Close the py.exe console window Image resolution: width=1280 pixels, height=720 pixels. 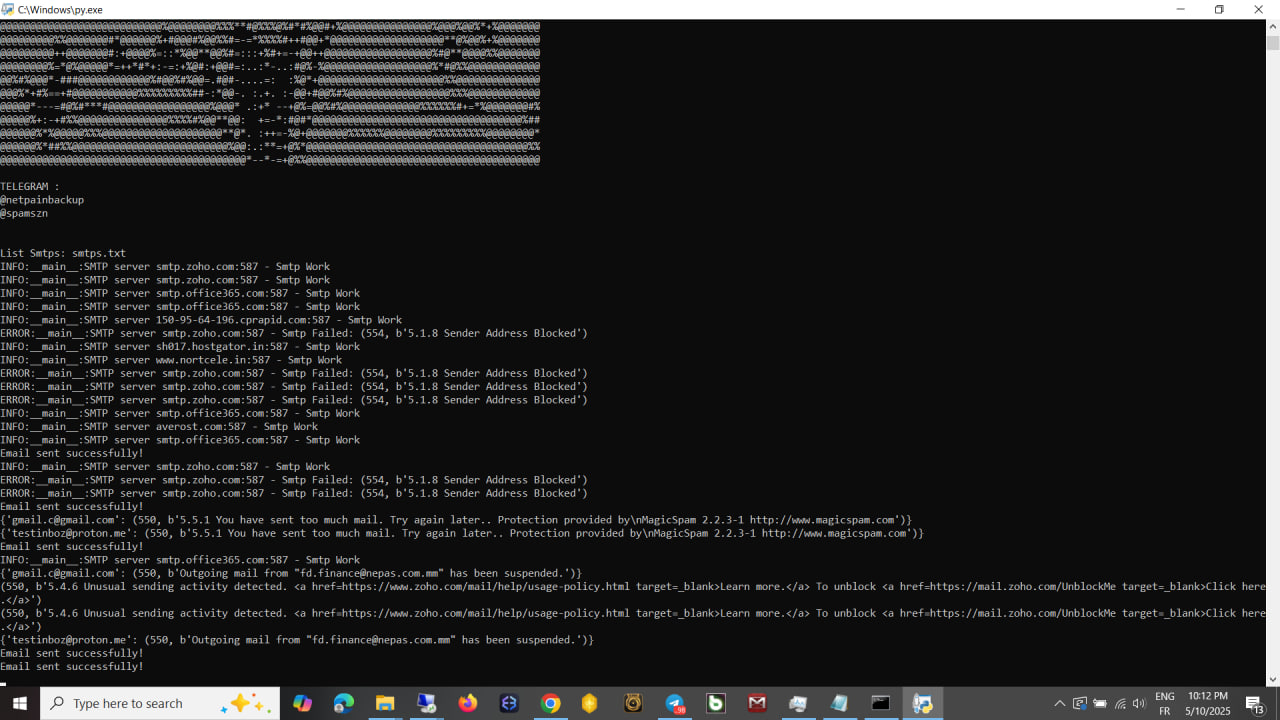1259,9
